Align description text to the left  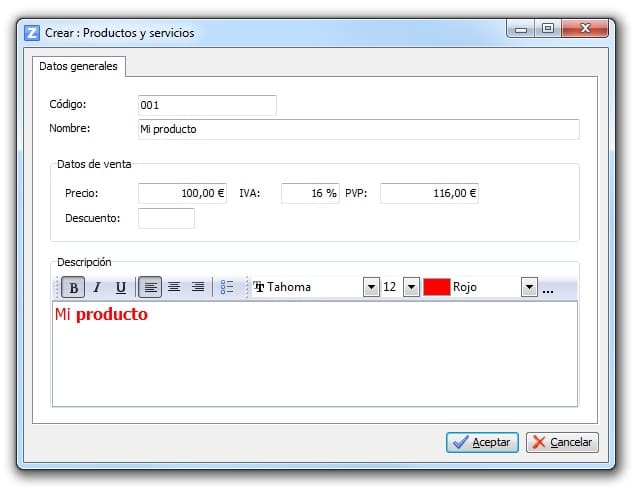pos(150,287)
